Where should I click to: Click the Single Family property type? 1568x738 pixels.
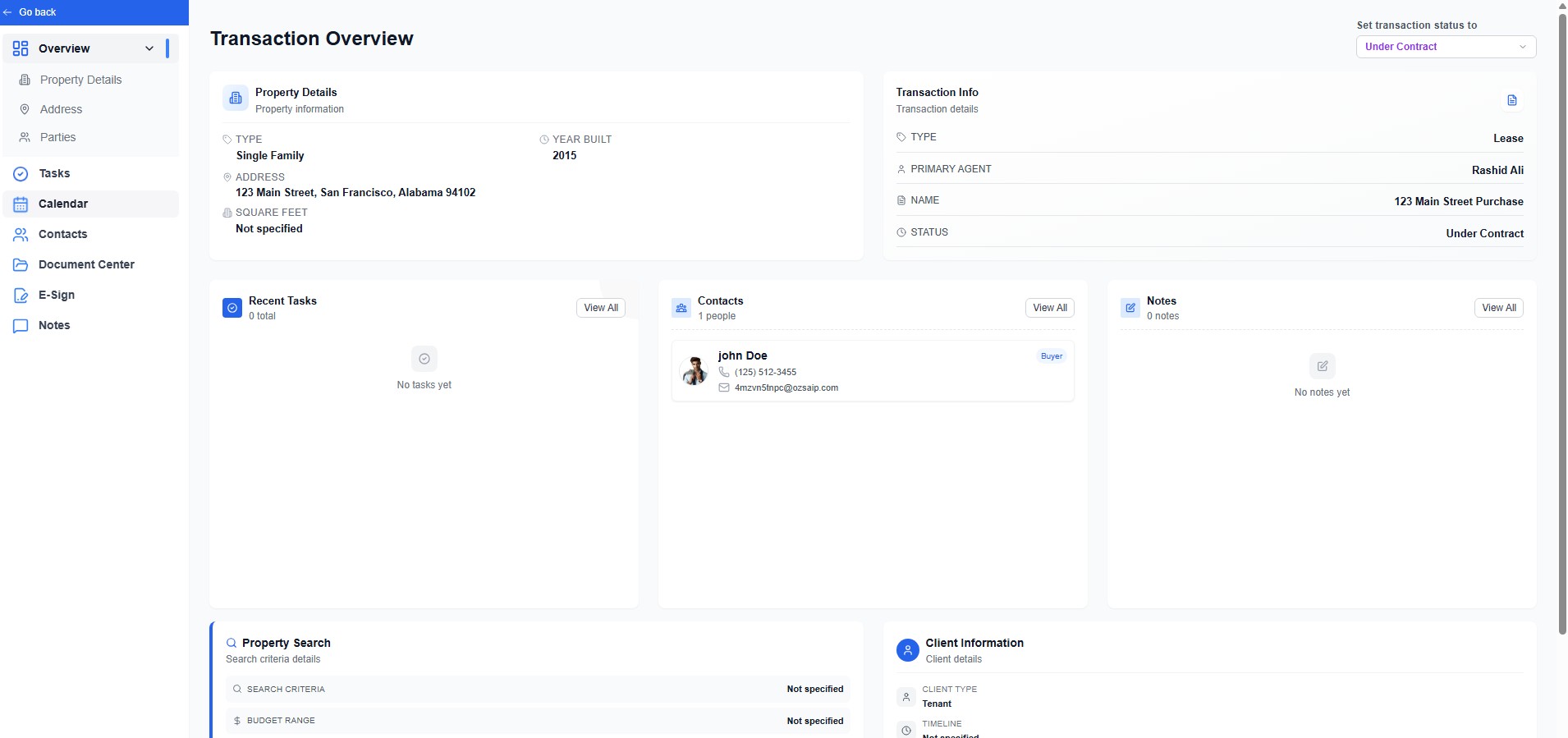(x=270, y=155)
